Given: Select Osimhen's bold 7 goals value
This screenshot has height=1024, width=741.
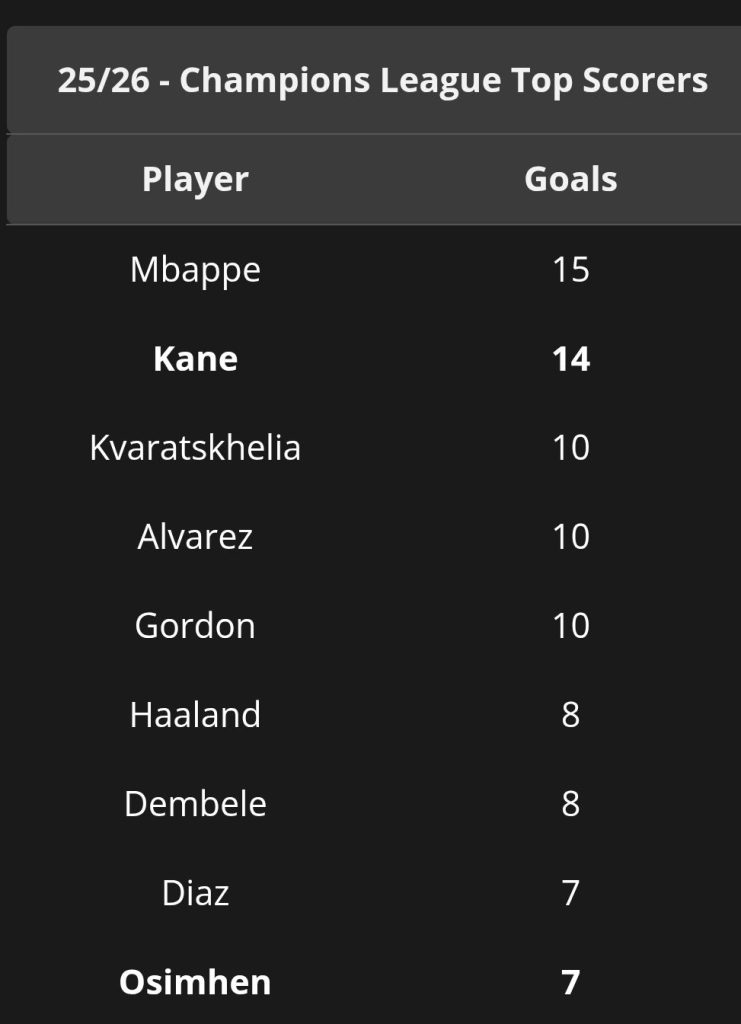Looking at the screenshot, I should tap(571, 982).
